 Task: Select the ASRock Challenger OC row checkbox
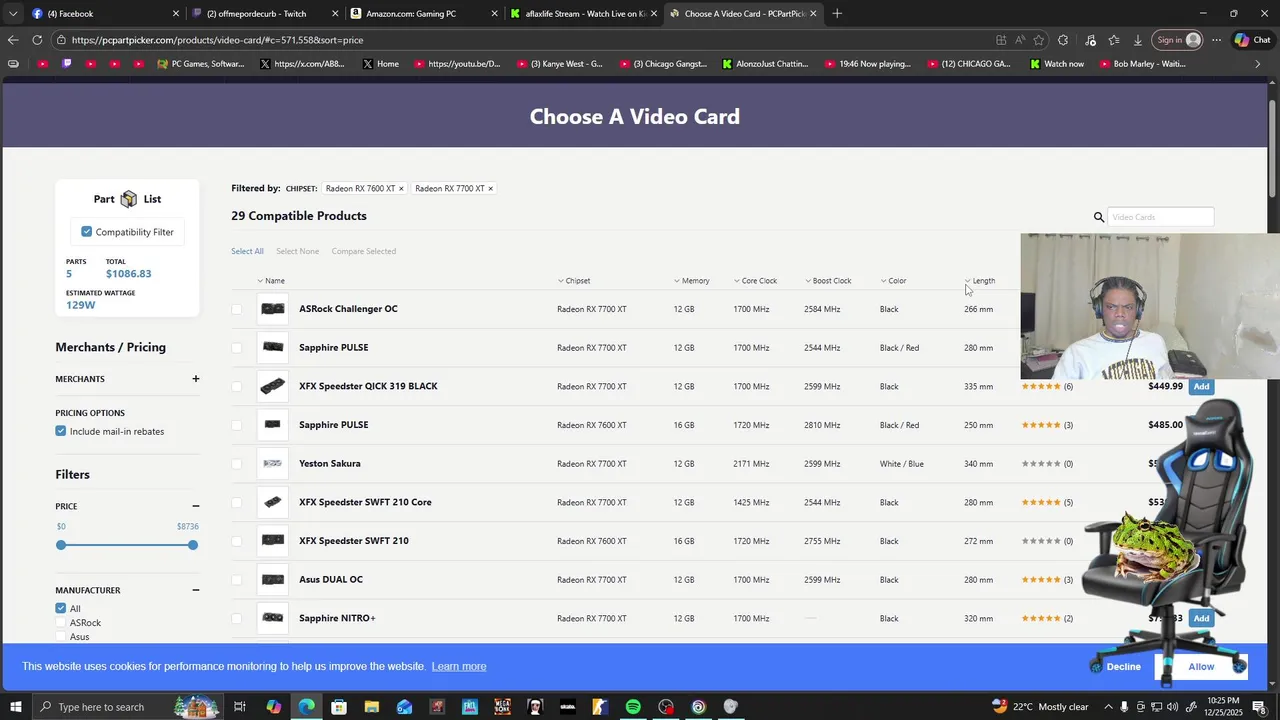click(x=236, y=309)
